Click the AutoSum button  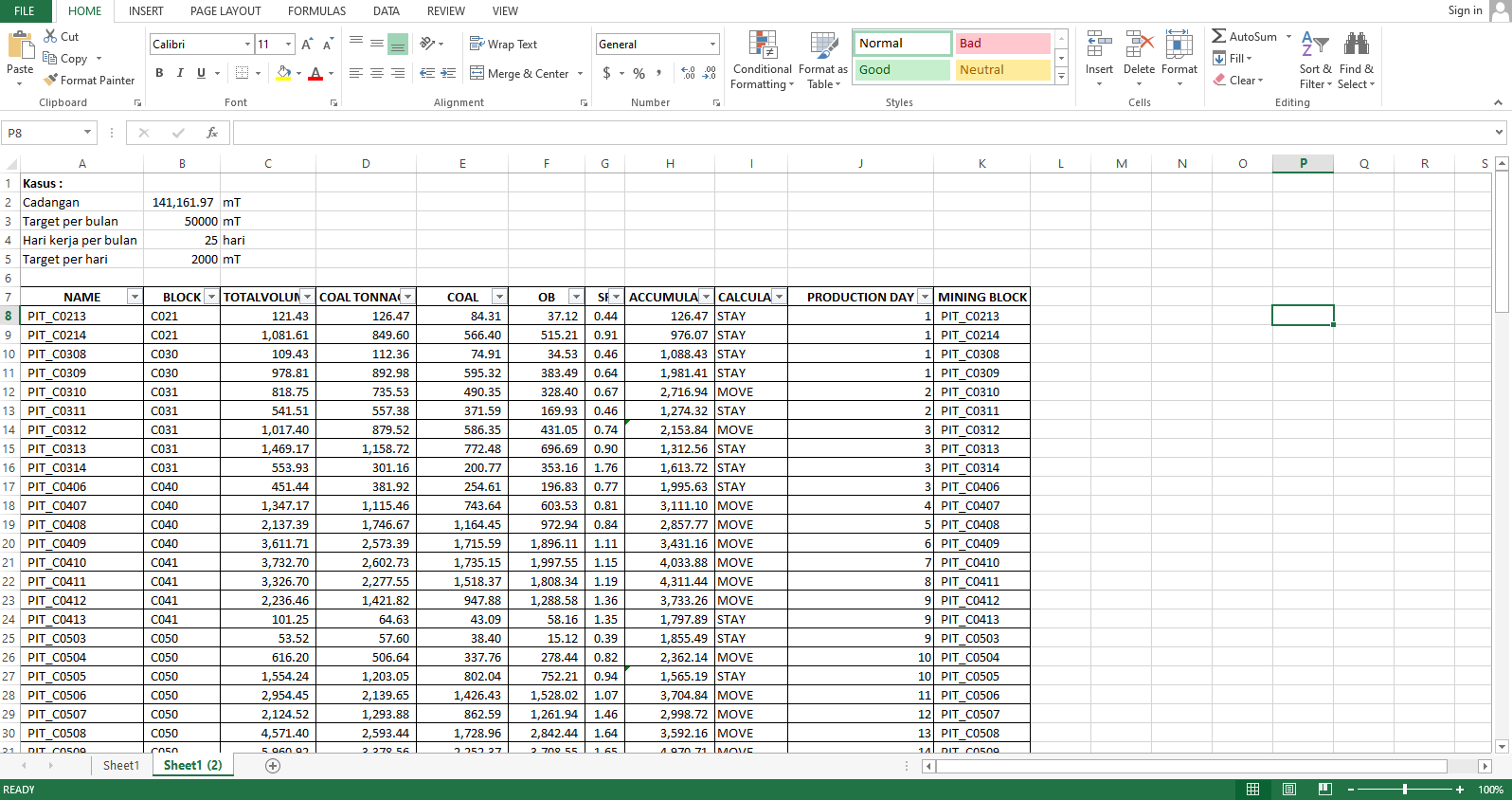click(1244, 36)
